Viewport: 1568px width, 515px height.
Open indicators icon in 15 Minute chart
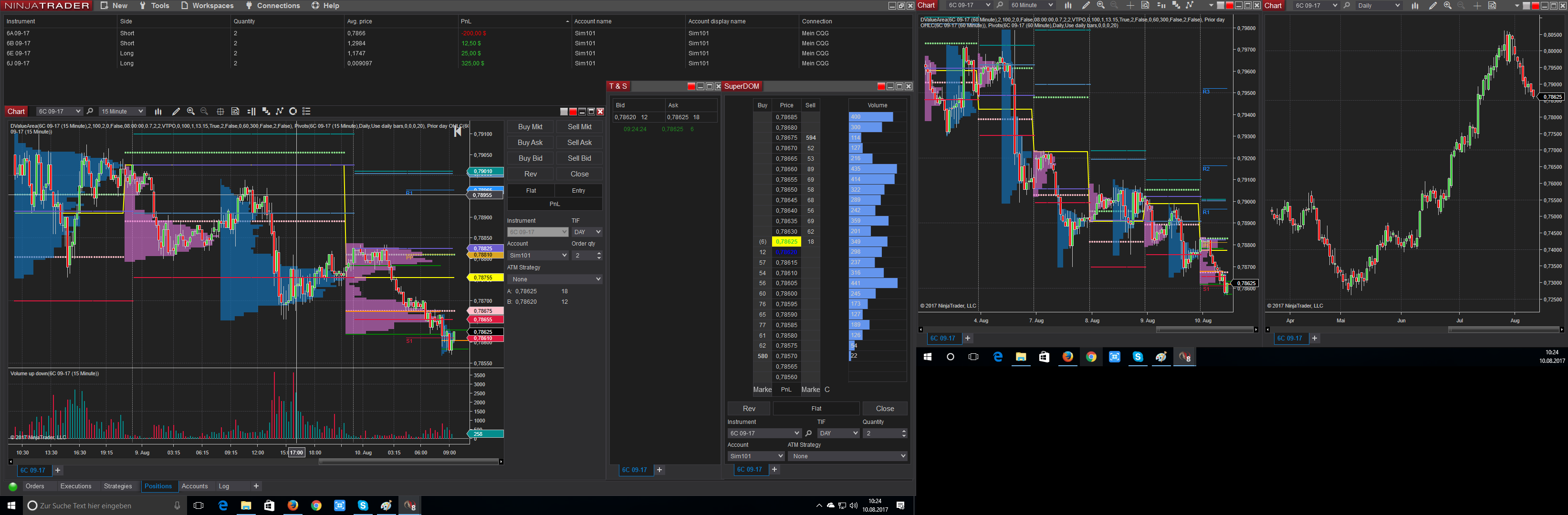point(280,111)
